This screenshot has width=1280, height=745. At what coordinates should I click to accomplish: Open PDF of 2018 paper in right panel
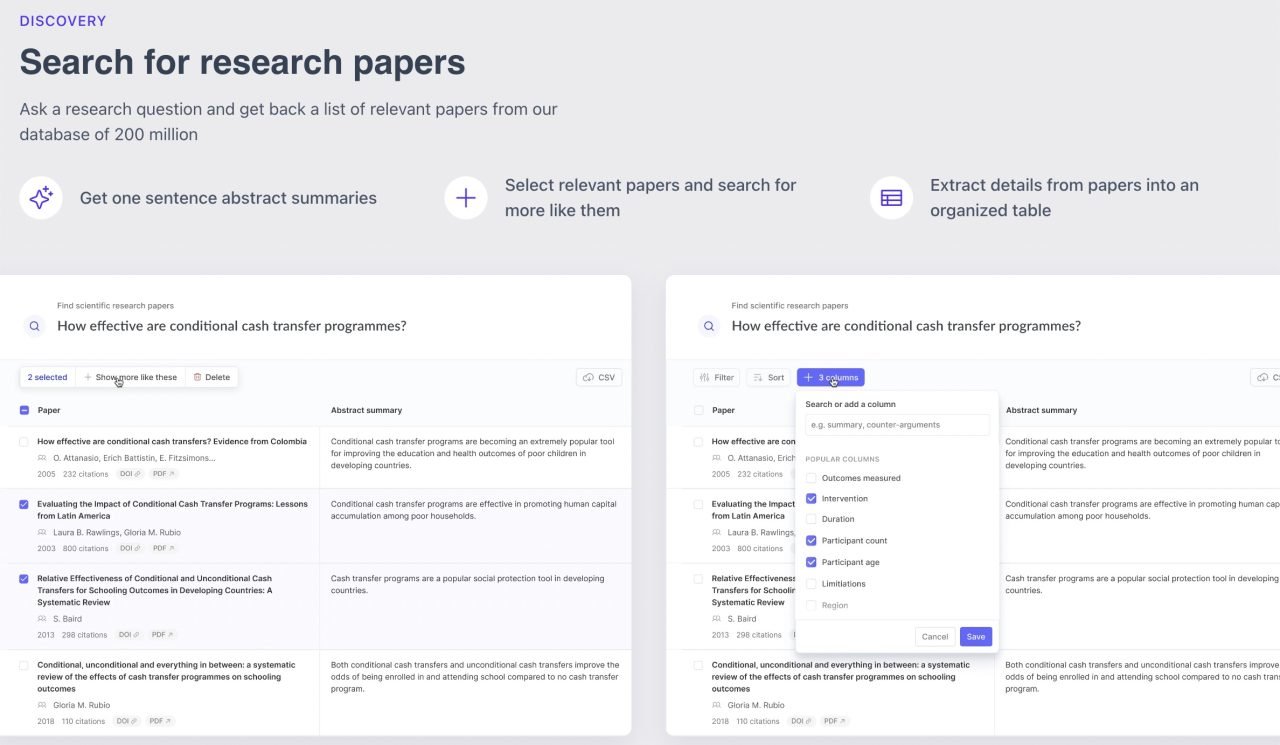[835, 720]
